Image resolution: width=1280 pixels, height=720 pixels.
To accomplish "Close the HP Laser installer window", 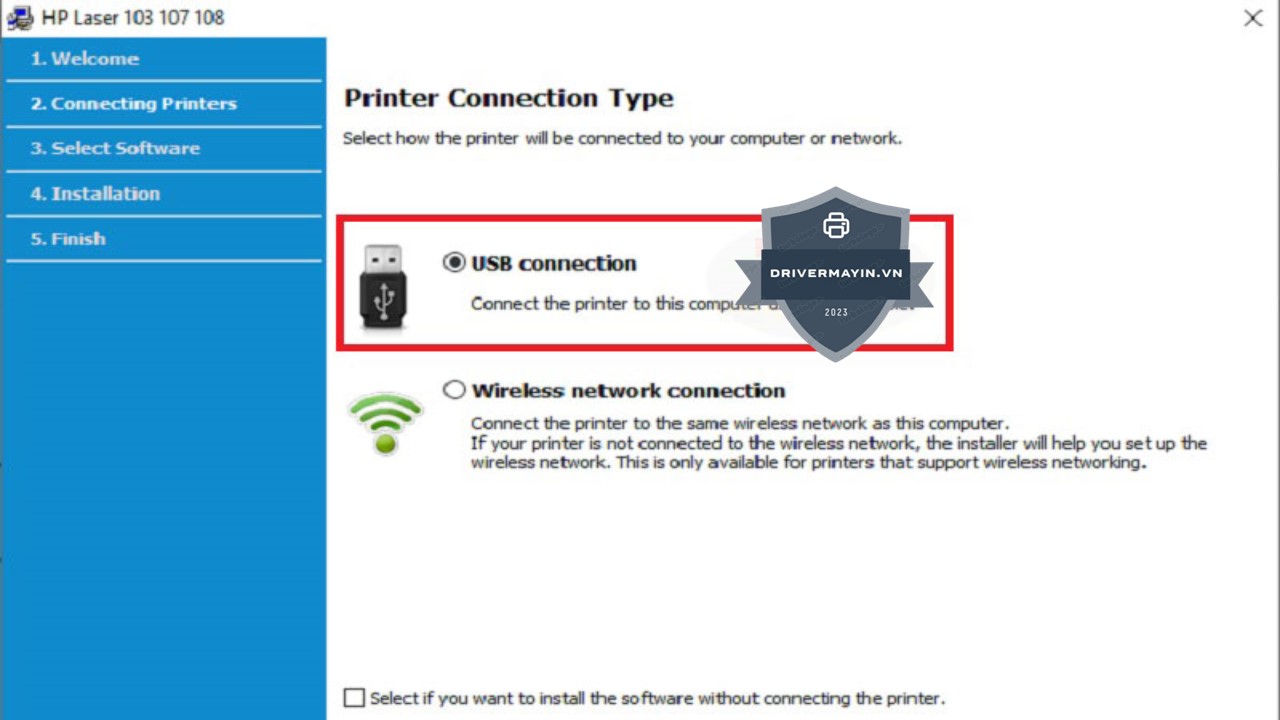I will click(1253, 18).
